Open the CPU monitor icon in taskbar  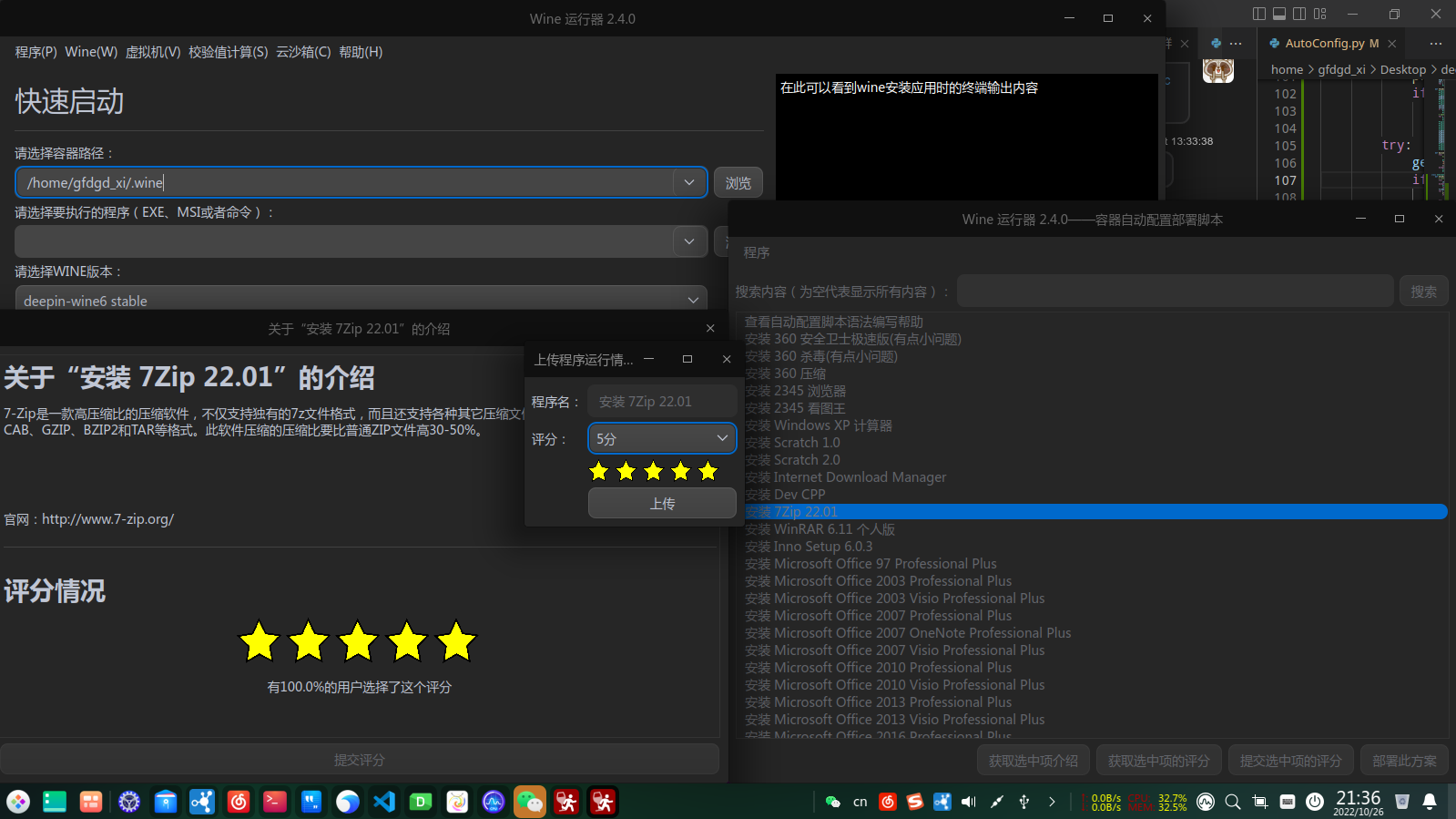coord(494,802)
